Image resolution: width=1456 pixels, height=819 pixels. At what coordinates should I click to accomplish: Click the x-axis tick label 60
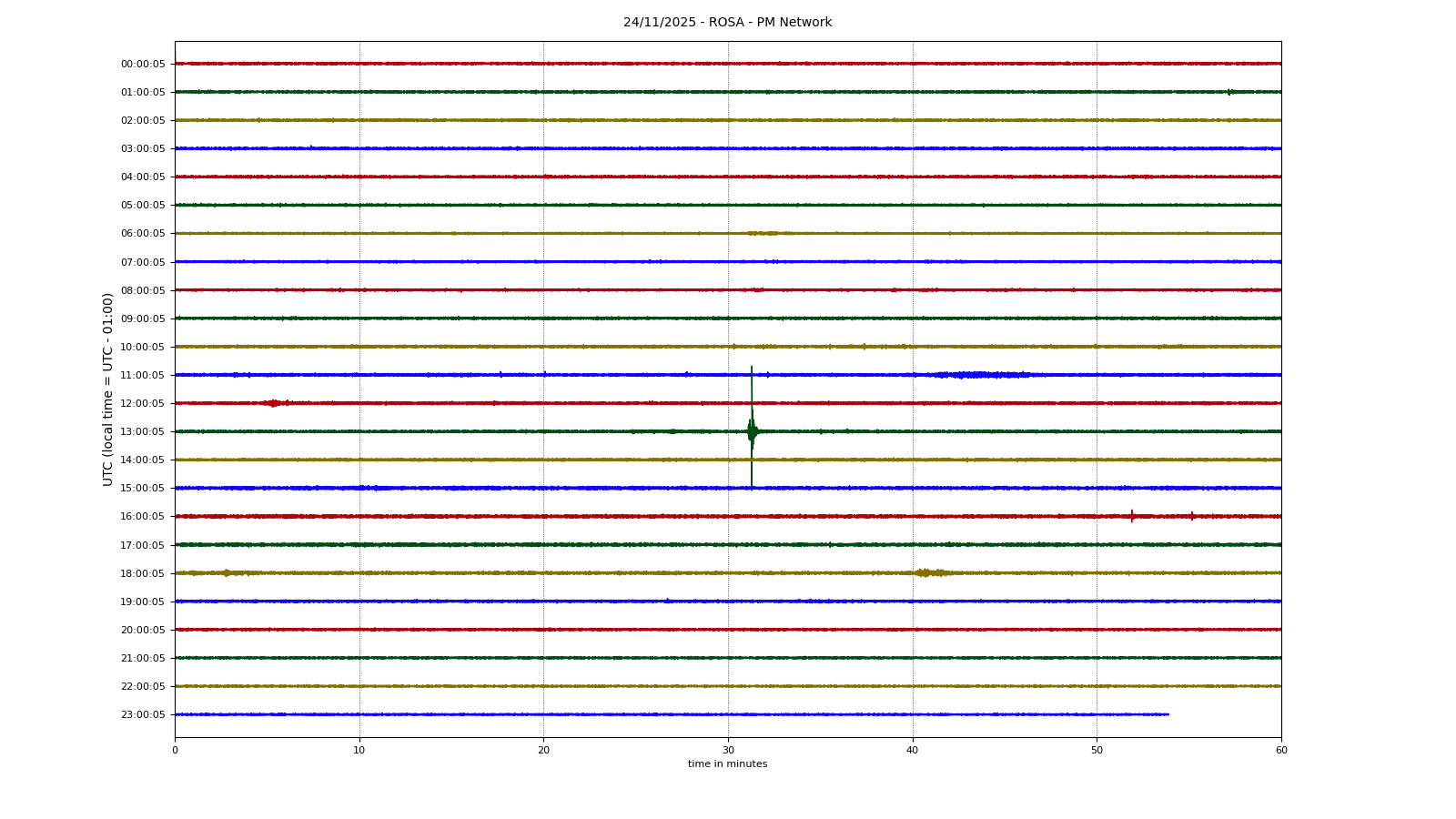pyautogui.click(x=1281, y=751)
